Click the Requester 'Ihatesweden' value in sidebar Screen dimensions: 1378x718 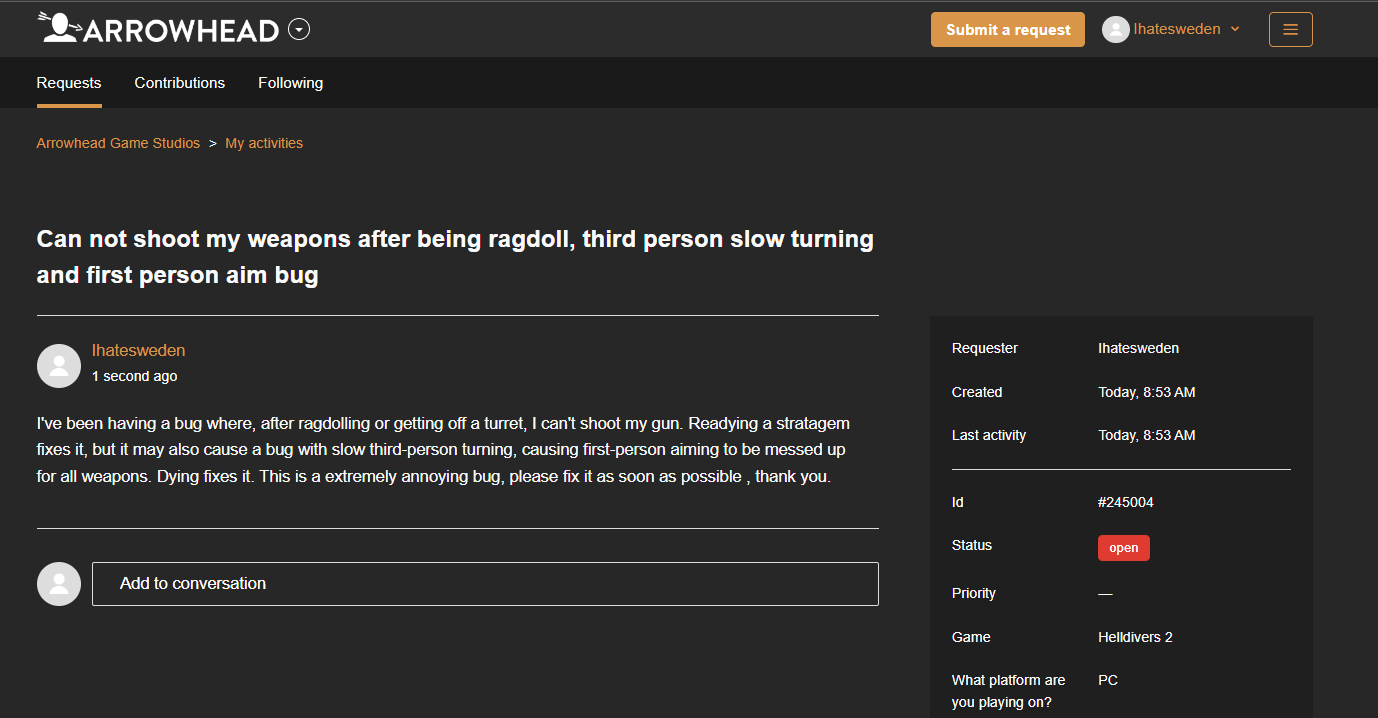tap(1138, 348)
